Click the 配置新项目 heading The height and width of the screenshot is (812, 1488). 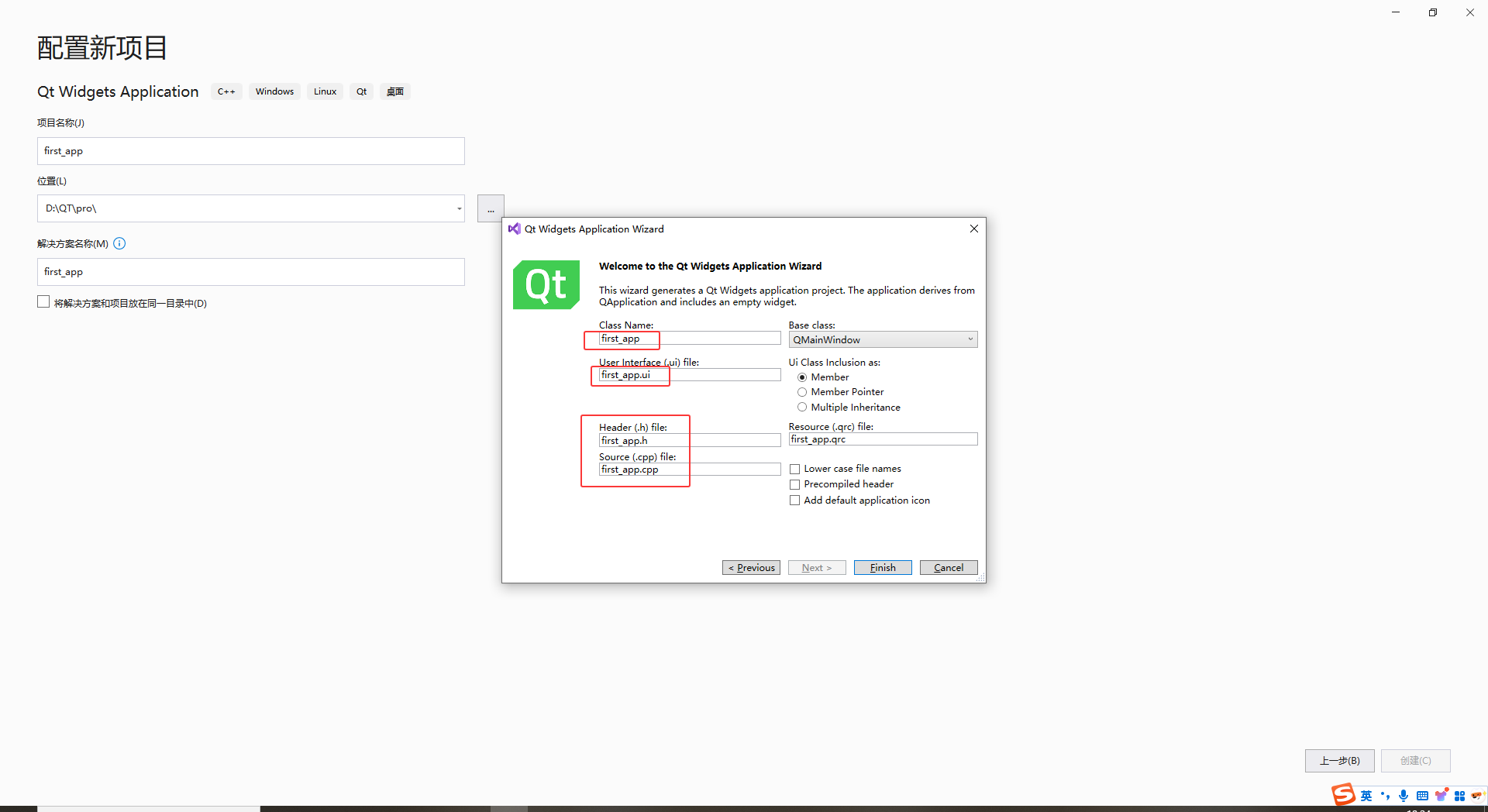point(102,48)
